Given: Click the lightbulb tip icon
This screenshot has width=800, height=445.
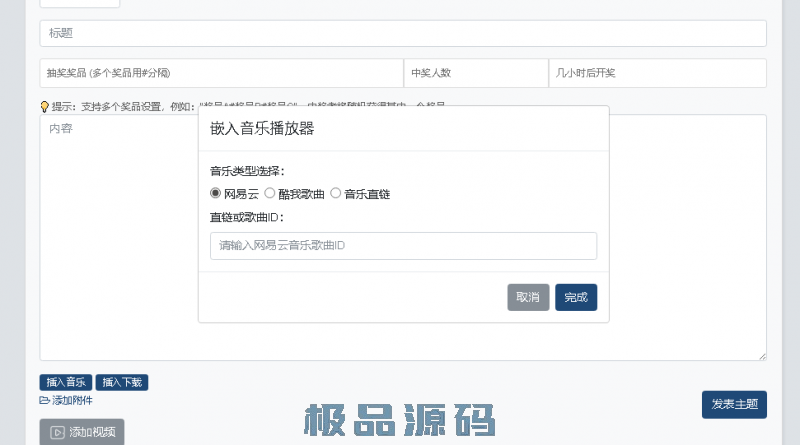Looking at the screenshot, I should click(44, 106).
